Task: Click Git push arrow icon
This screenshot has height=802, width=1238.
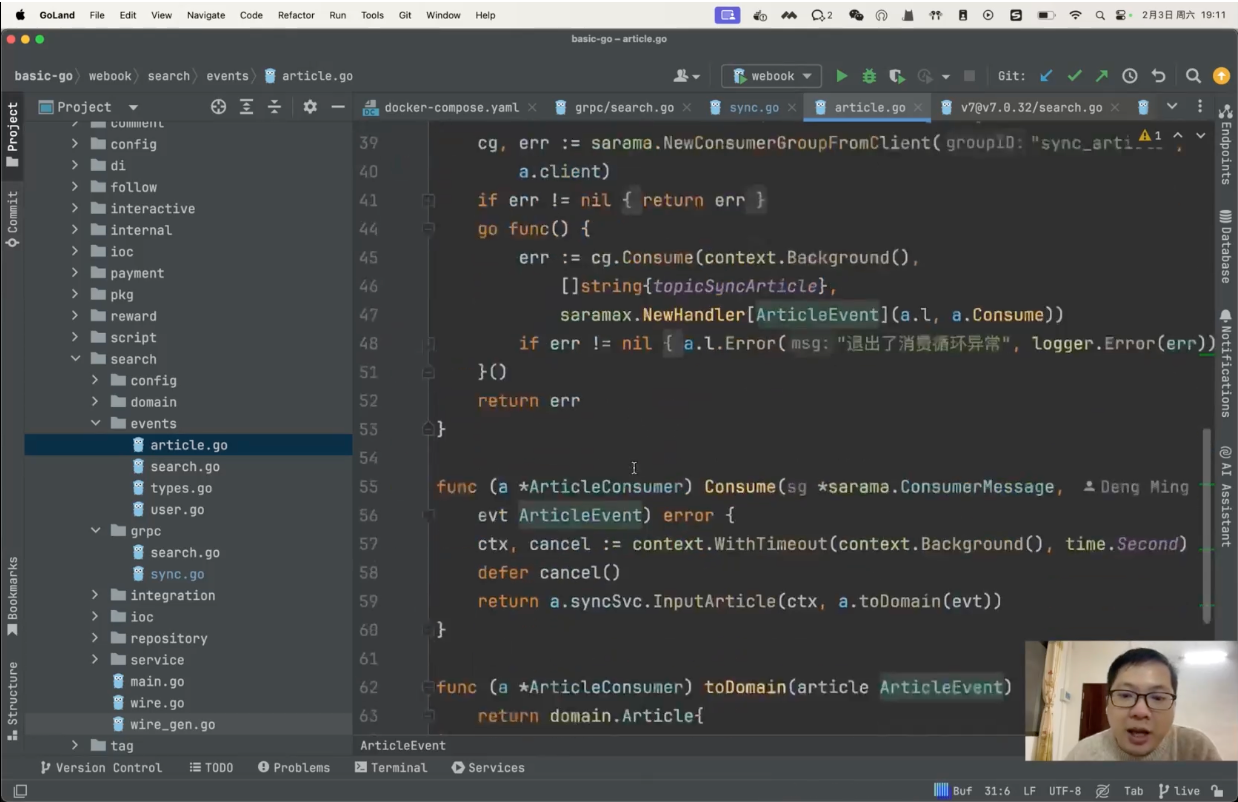Action: 1101,76
